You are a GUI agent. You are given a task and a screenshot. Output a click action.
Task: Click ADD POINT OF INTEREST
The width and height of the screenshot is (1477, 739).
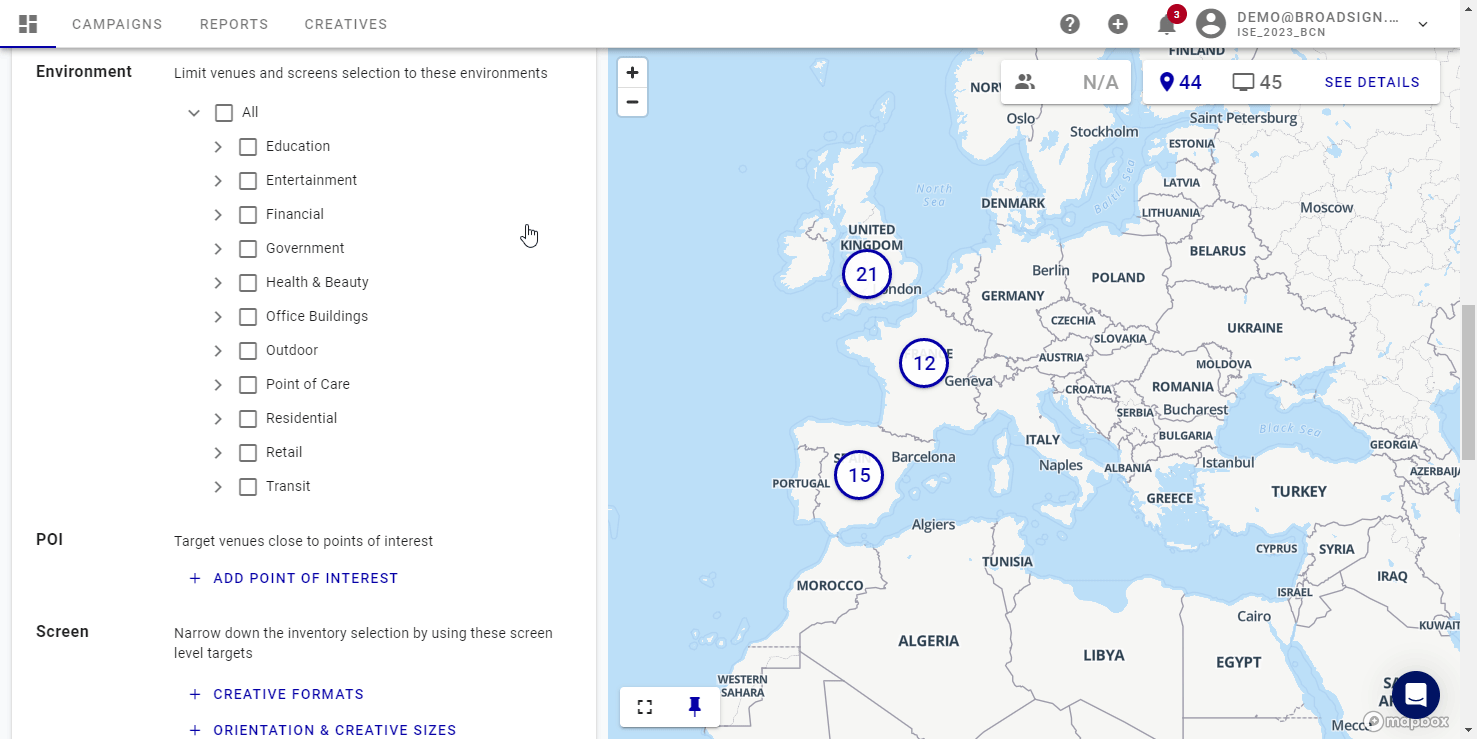[293, 578]
